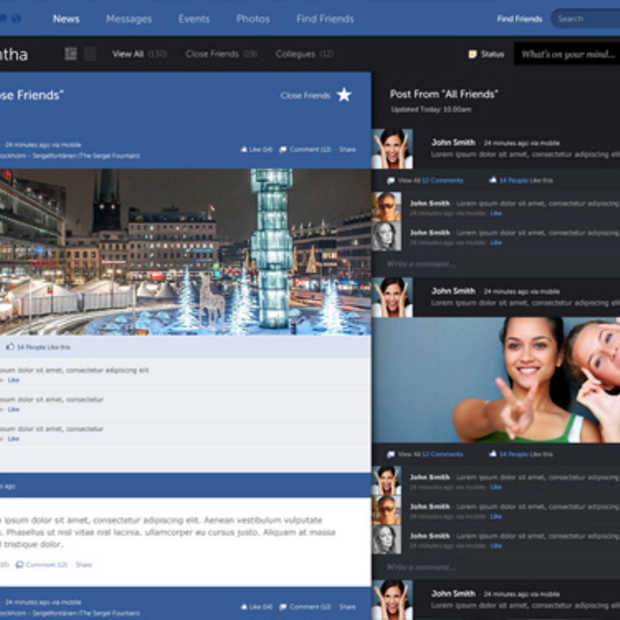Open Comment (12) above the Stockholm photo

(x=305, y=149)
